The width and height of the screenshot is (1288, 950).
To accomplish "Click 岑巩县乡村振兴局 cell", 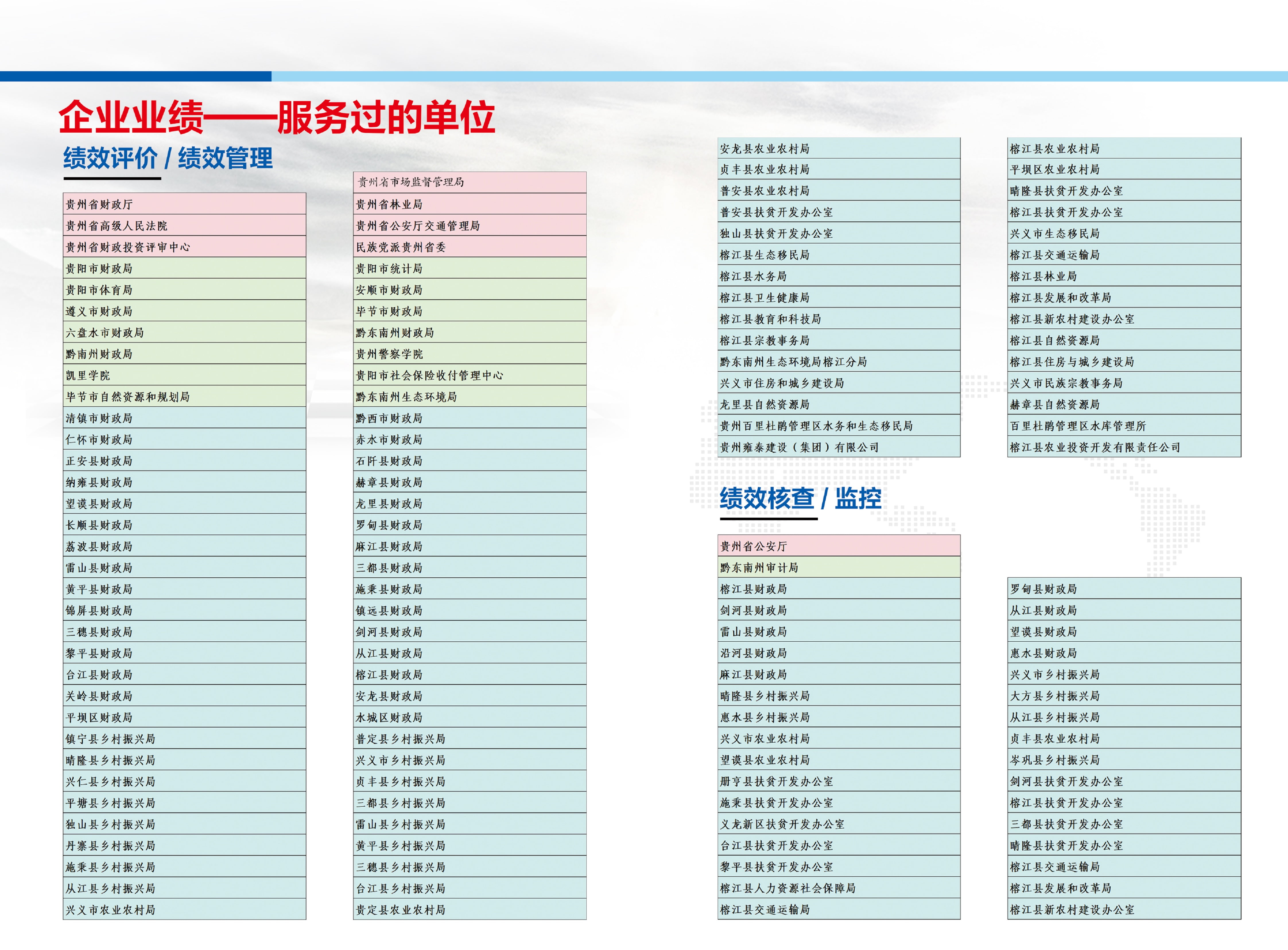I will tap(1124, 760).
